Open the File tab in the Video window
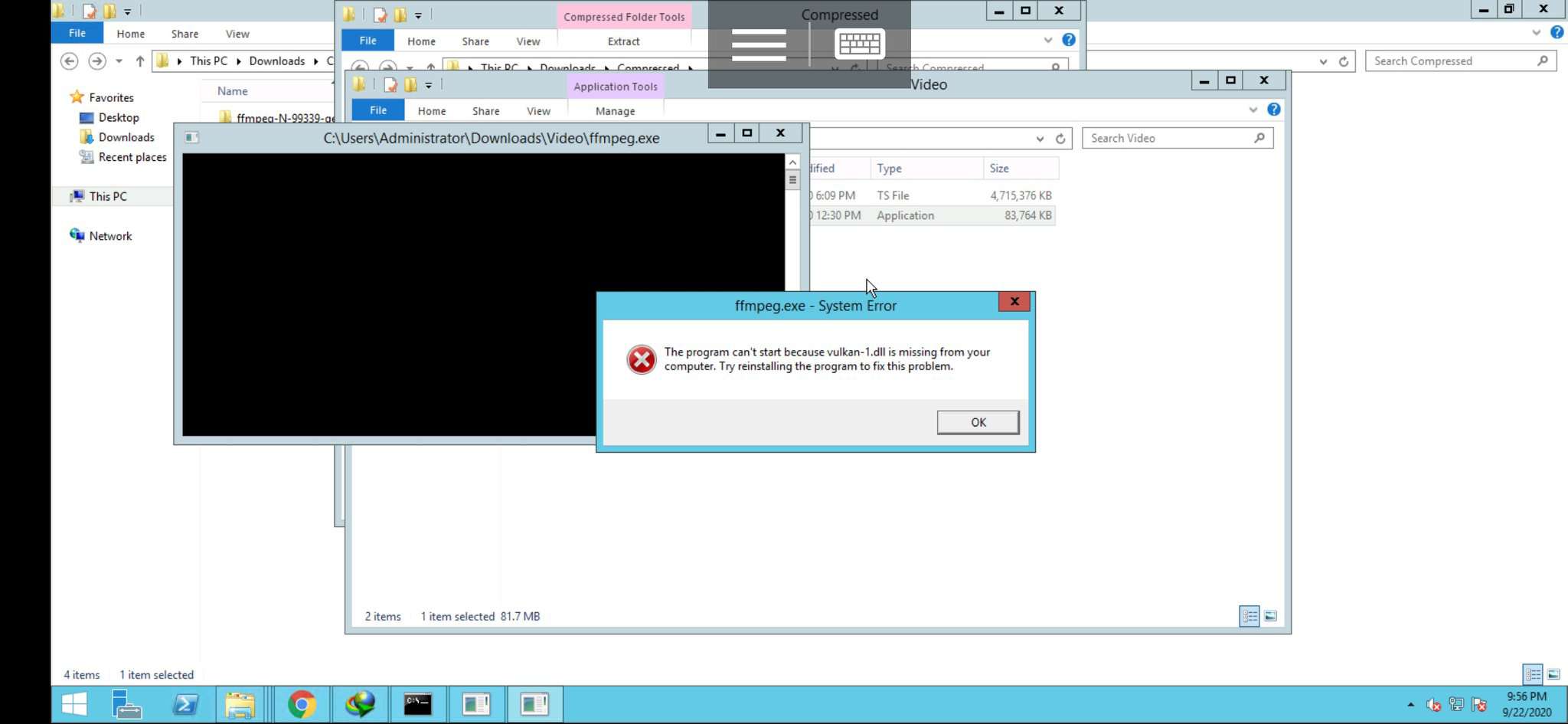The height and width of the screenshot is (724, 1568). (x=378, y=110)
